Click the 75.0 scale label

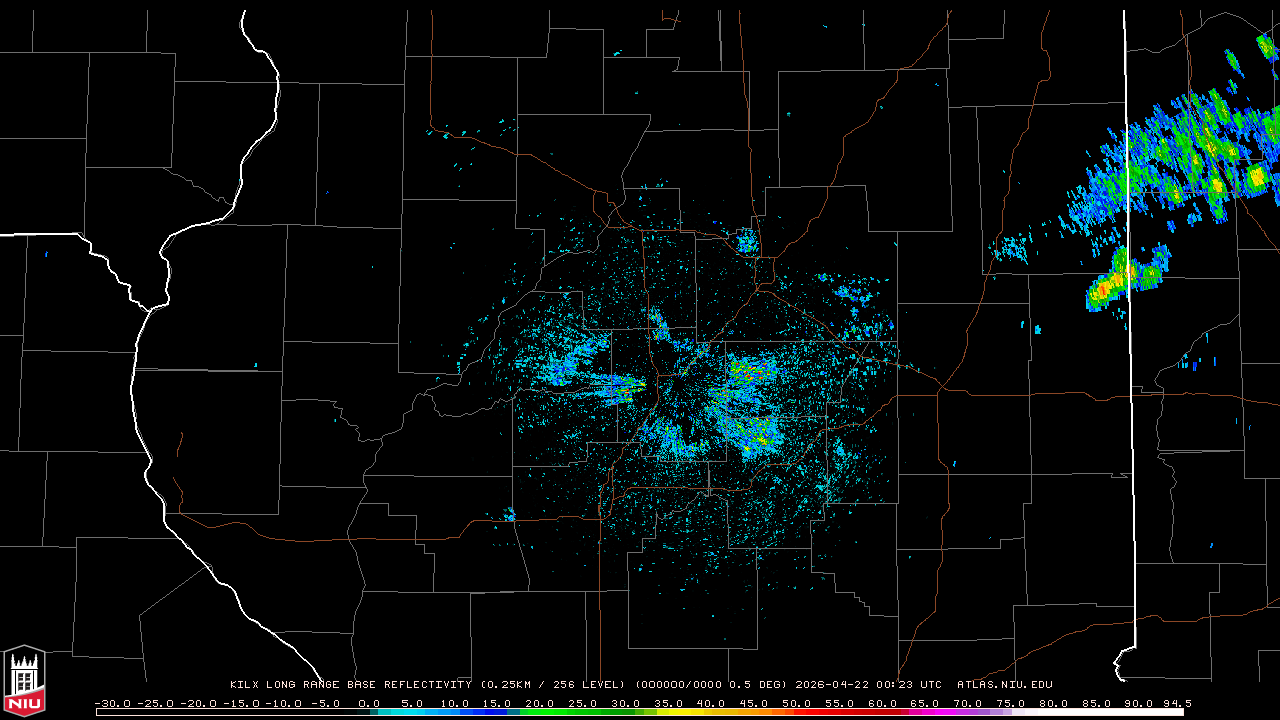click(1012, 703)
